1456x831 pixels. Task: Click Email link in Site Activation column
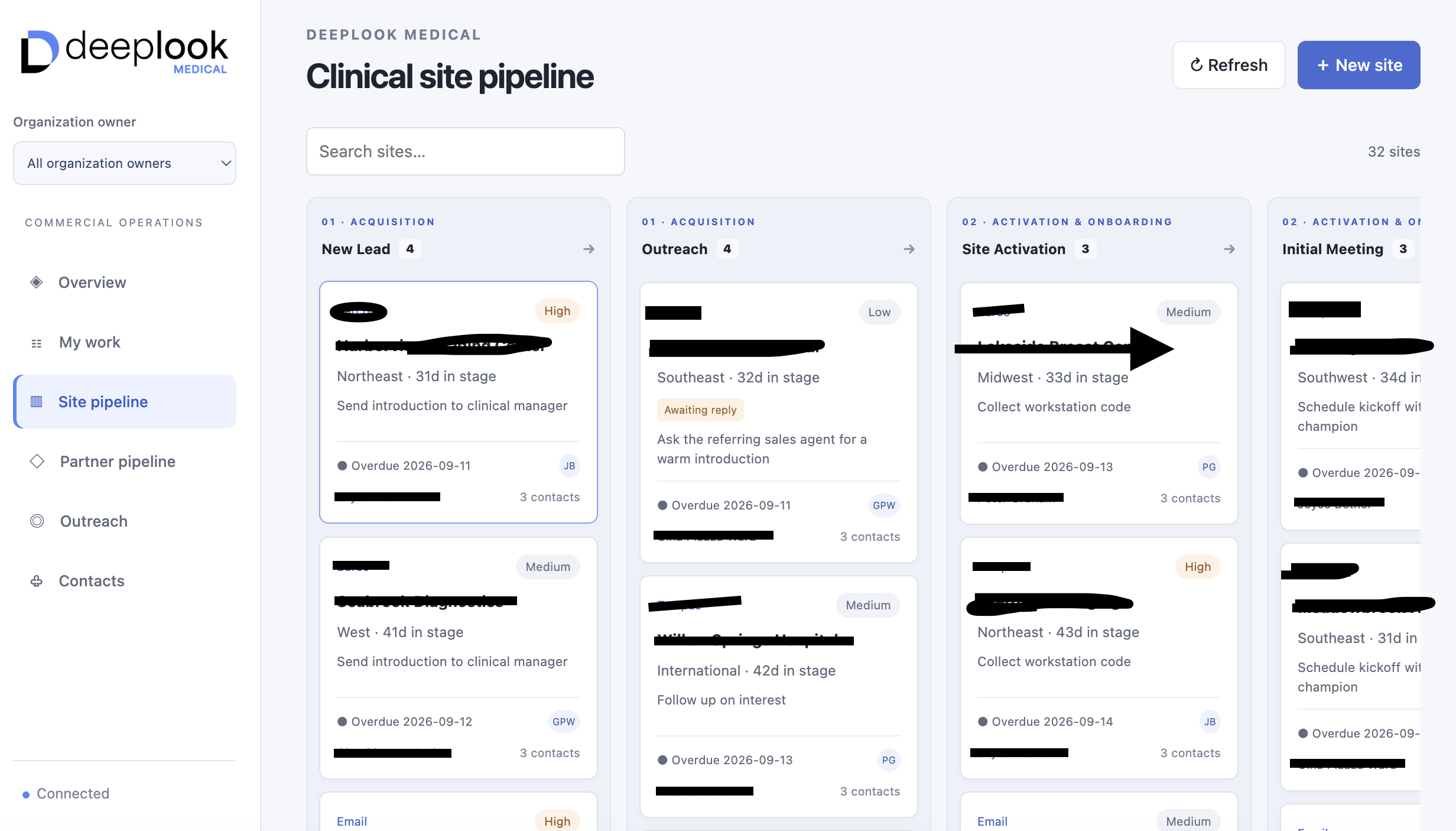pos(992,822)
